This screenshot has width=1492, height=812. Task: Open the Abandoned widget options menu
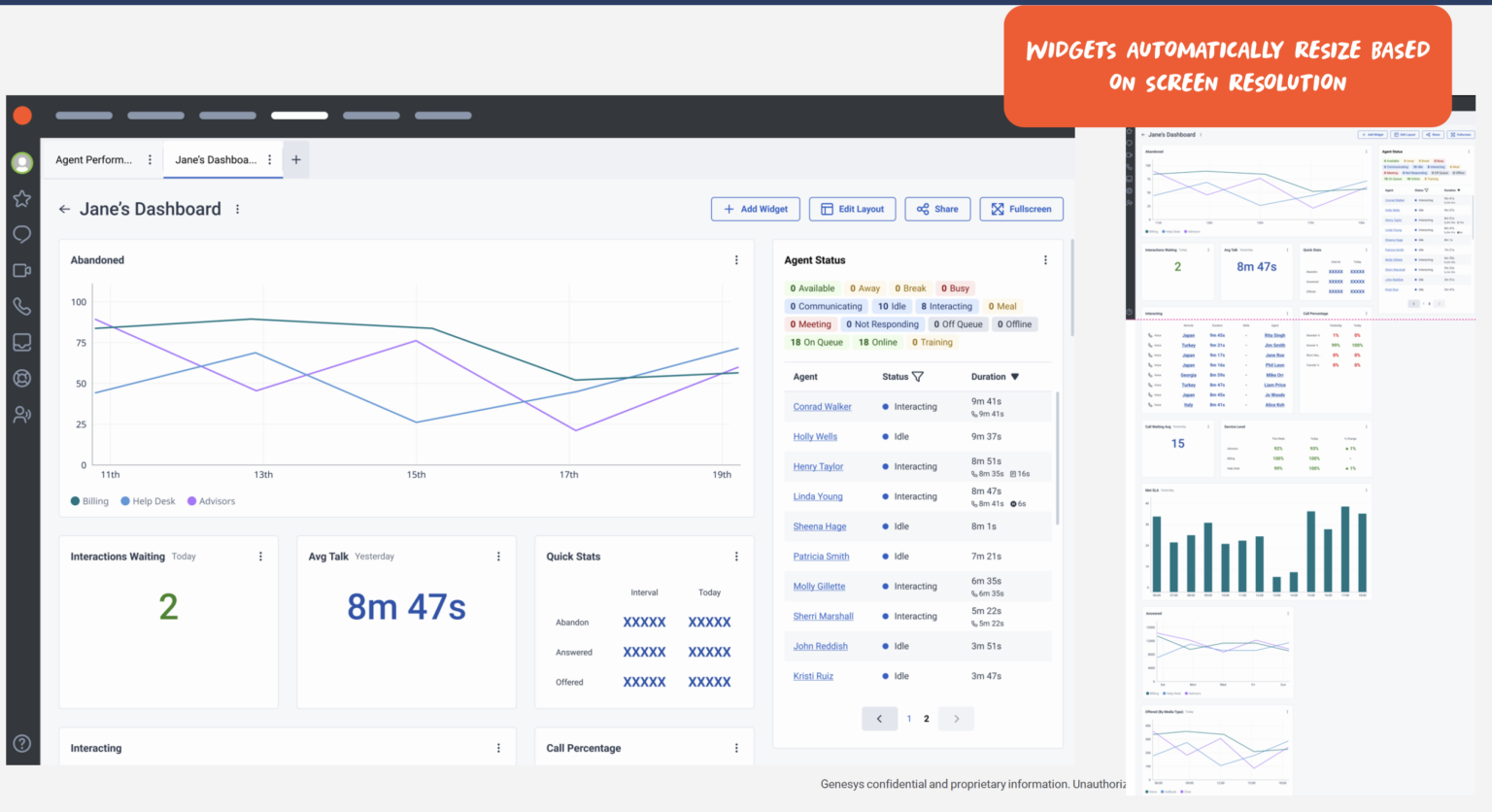(736, 259)
